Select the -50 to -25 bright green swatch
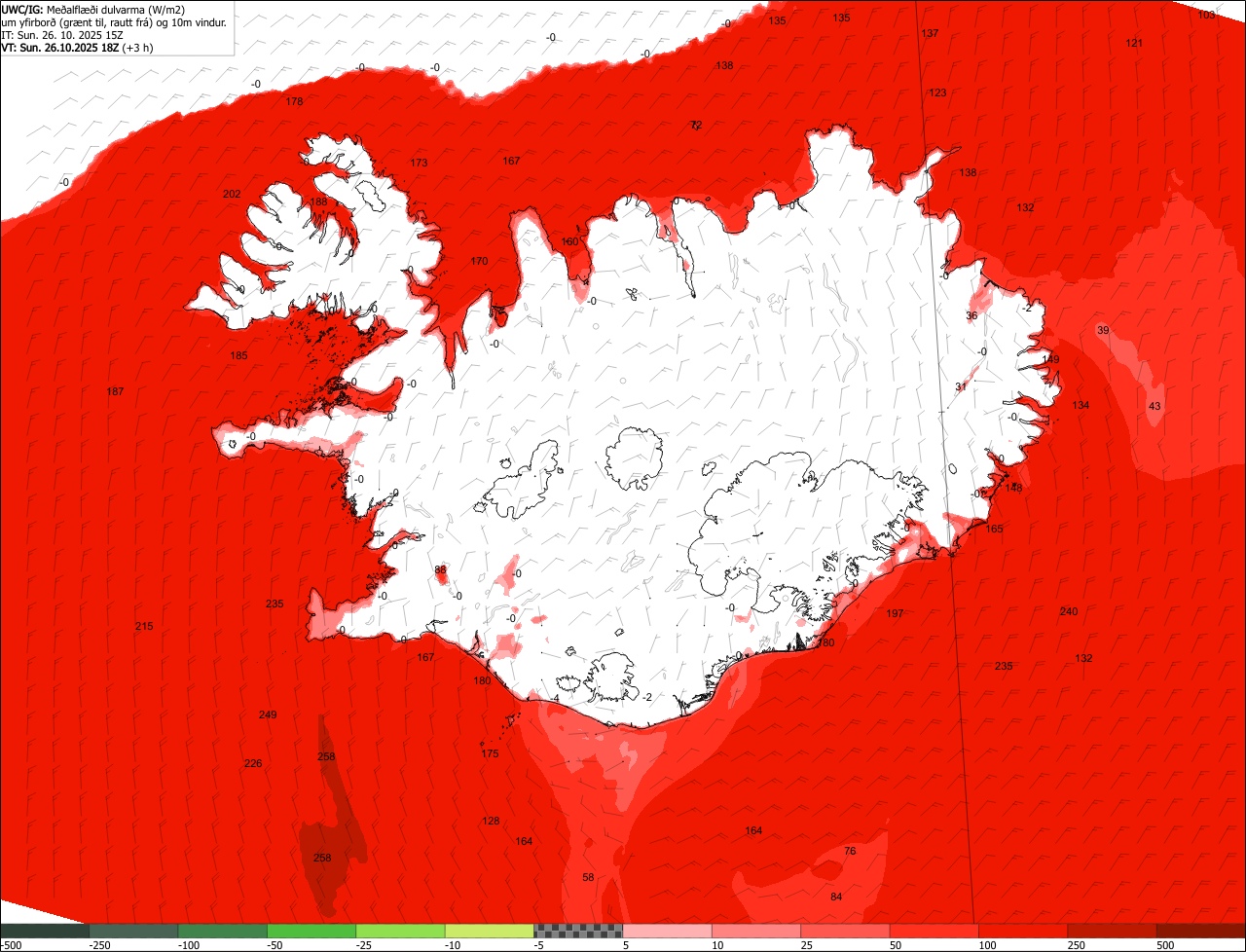Screen dimensions: 1246x952 tap(311, 931)
